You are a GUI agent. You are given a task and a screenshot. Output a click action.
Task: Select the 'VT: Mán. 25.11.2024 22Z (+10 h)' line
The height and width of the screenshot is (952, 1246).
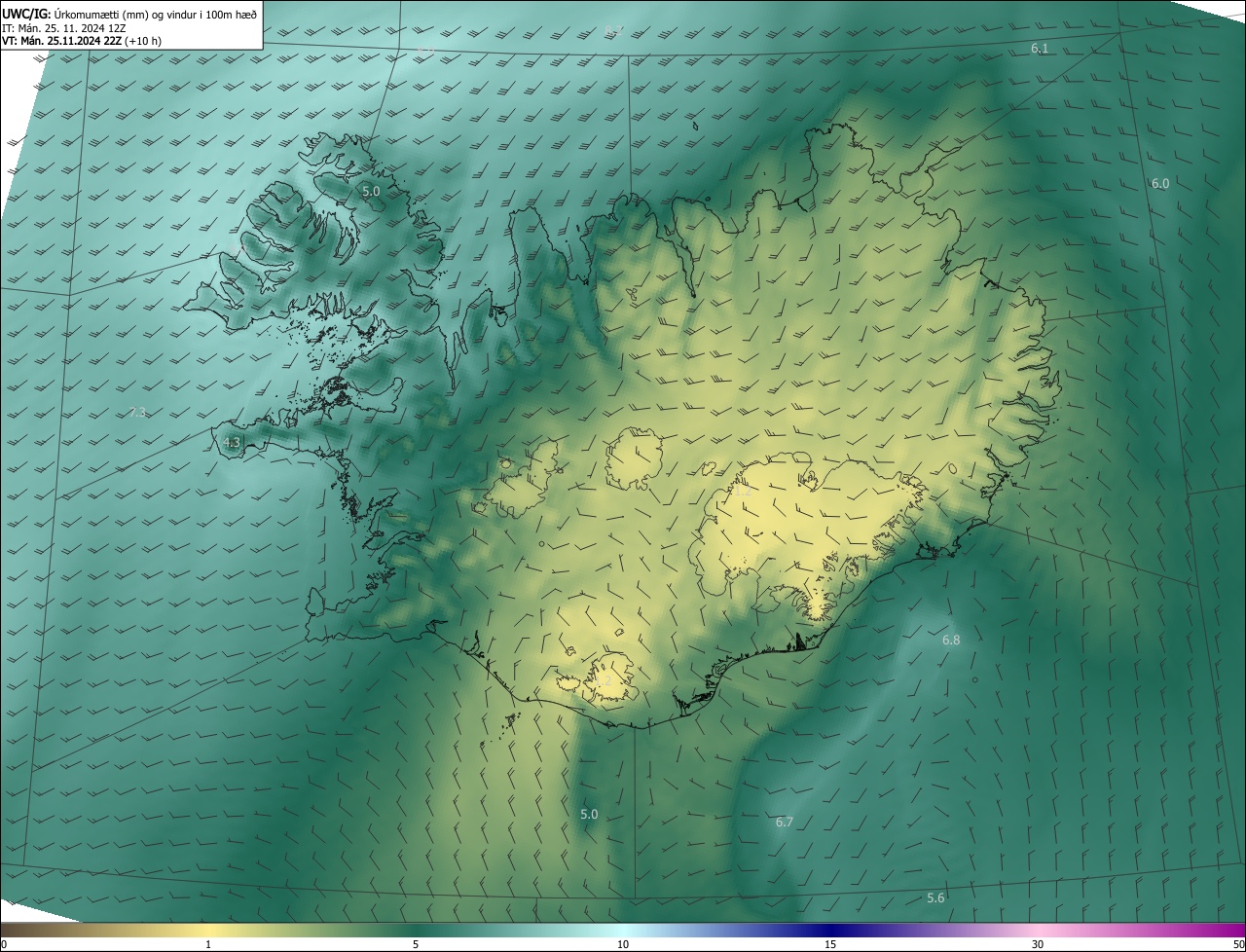coord(82,42)
